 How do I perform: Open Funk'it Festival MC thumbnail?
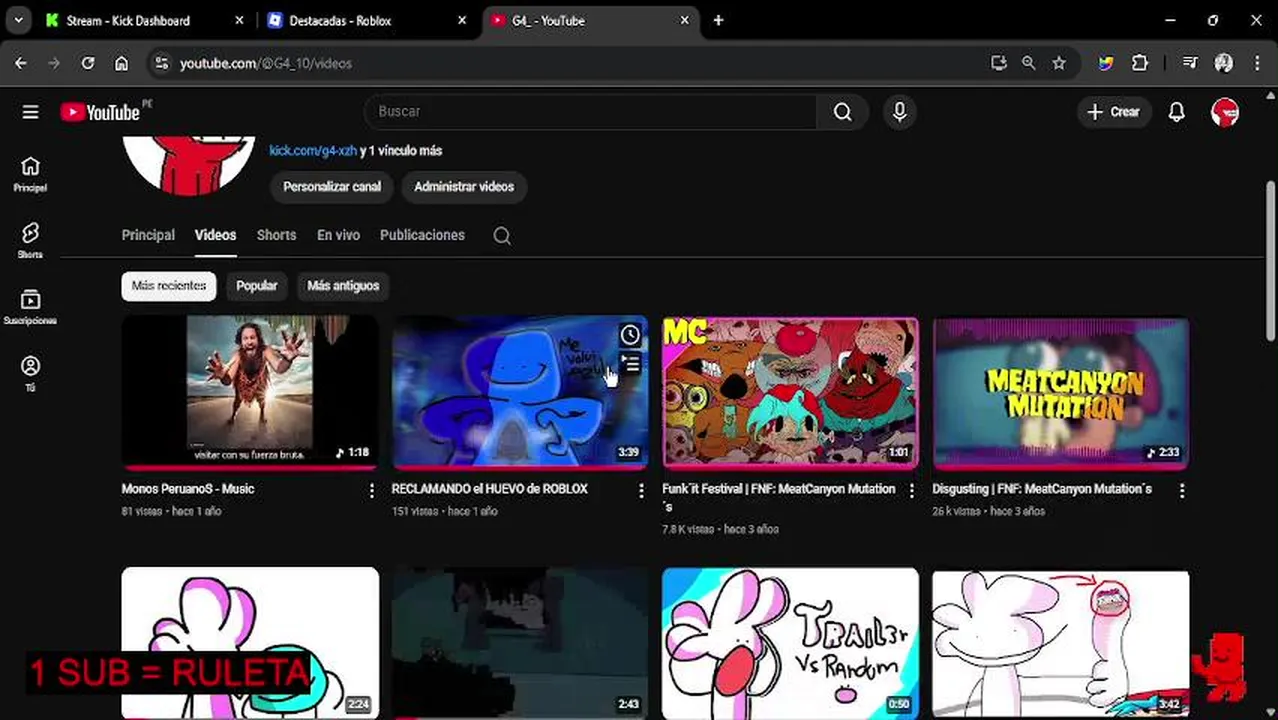tap(790, 392)
